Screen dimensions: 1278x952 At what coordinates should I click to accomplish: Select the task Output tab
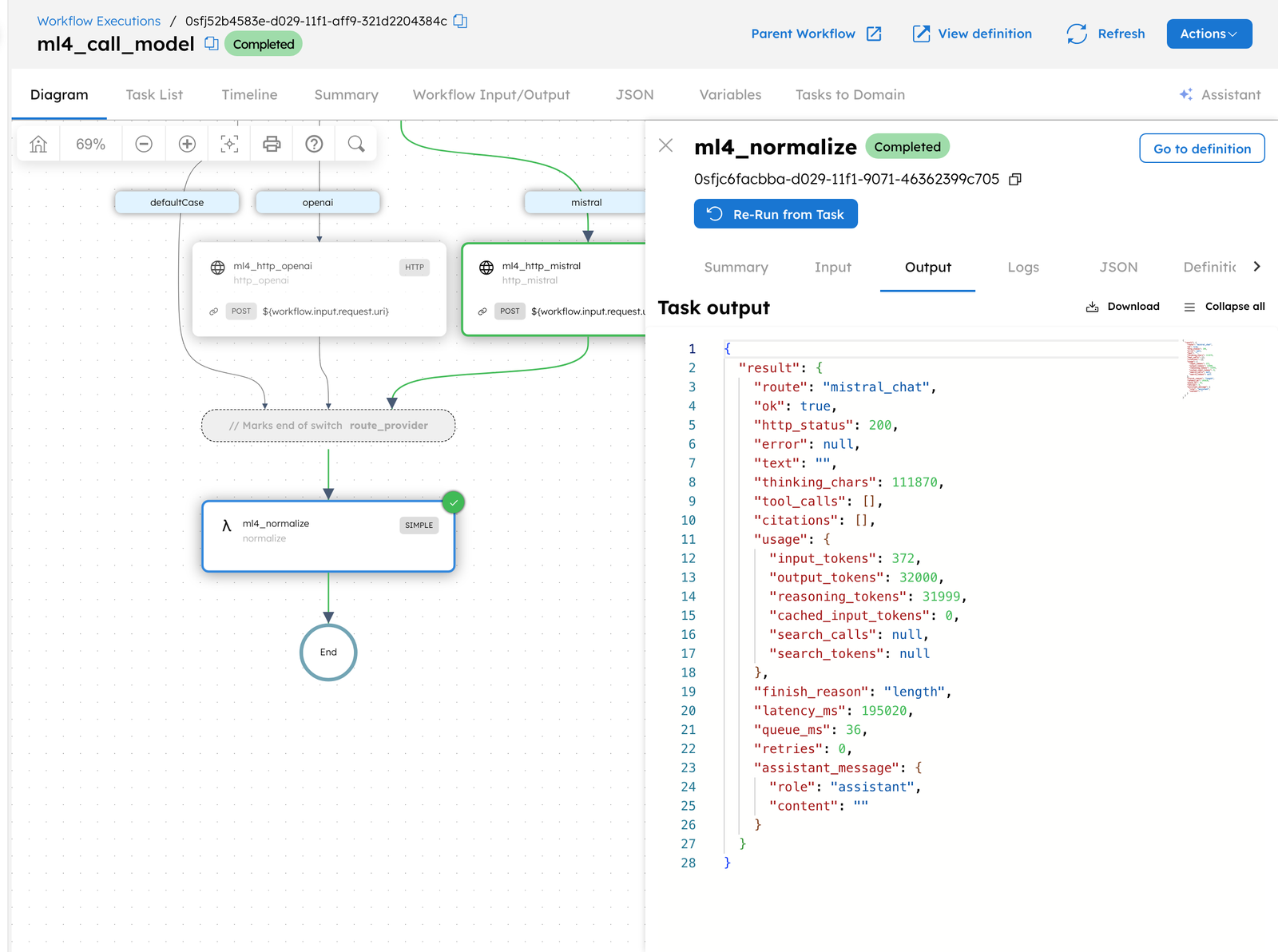click(x=927, y=267)
